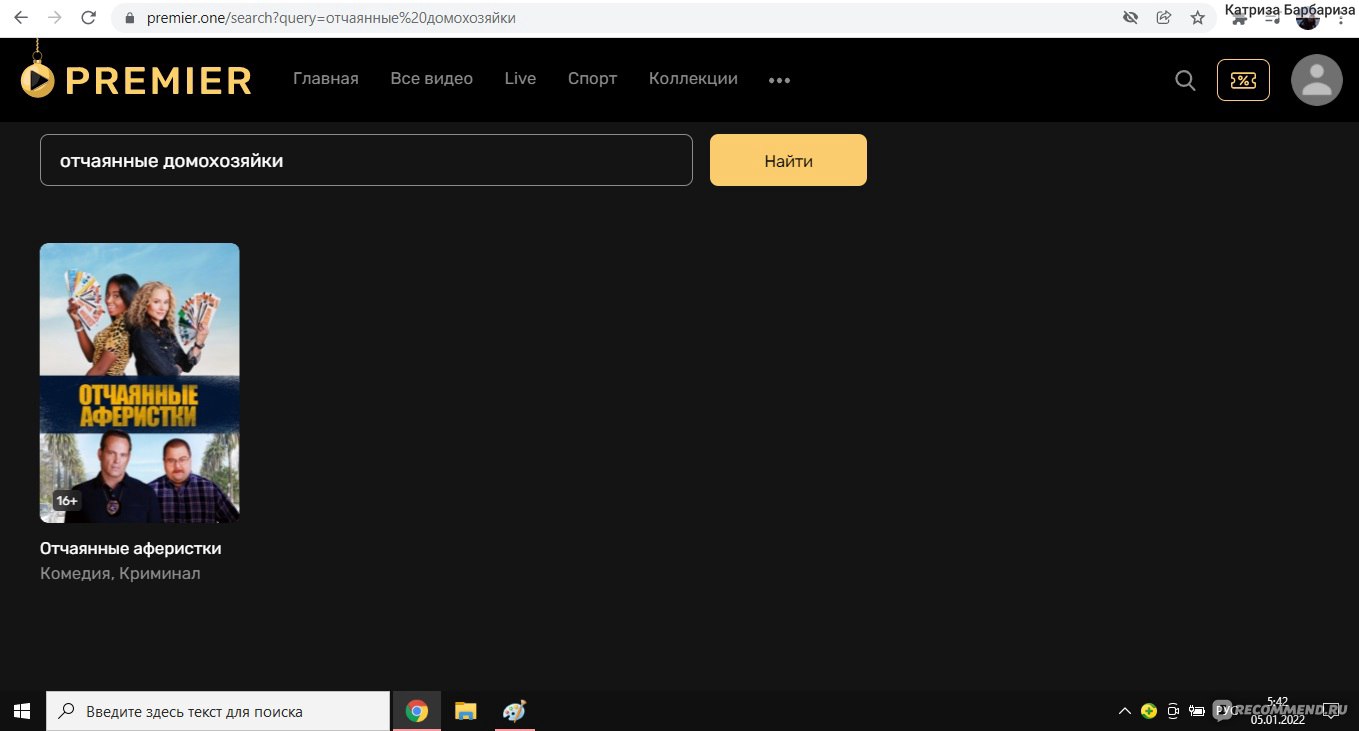Image resolution: width=1359 pixels, height=731 pixels.
Task: Click the taskbar clock and date
Action: point(1277,711)
